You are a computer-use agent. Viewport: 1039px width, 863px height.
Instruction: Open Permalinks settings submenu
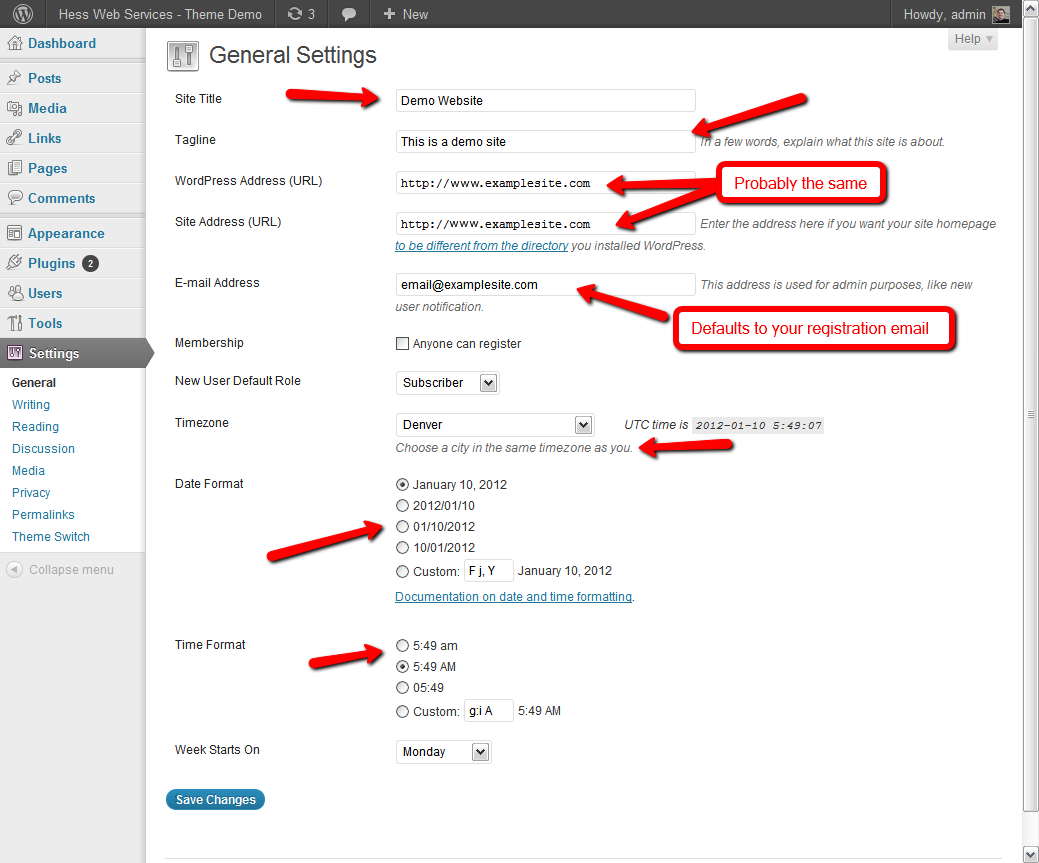tap(44, 514)
